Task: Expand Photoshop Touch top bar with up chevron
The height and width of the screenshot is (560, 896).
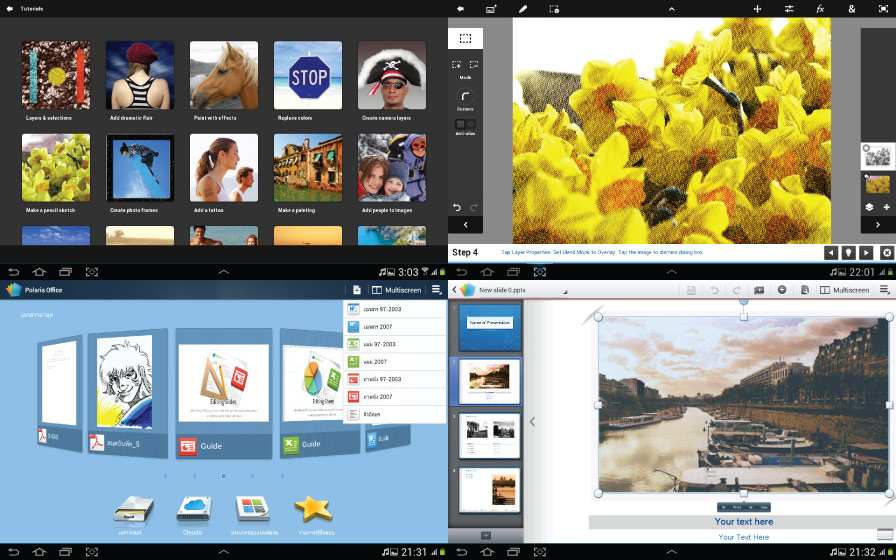Action: tap(672, 272)
